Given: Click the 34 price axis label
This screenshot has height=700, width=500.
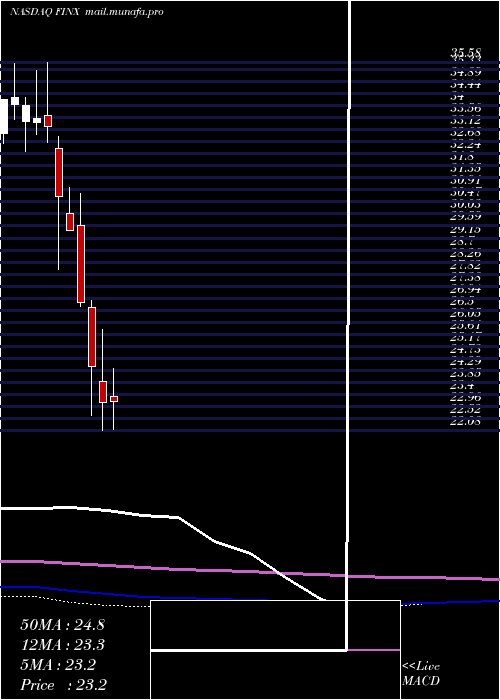Looking at the screenshot, I should point(458,96).
